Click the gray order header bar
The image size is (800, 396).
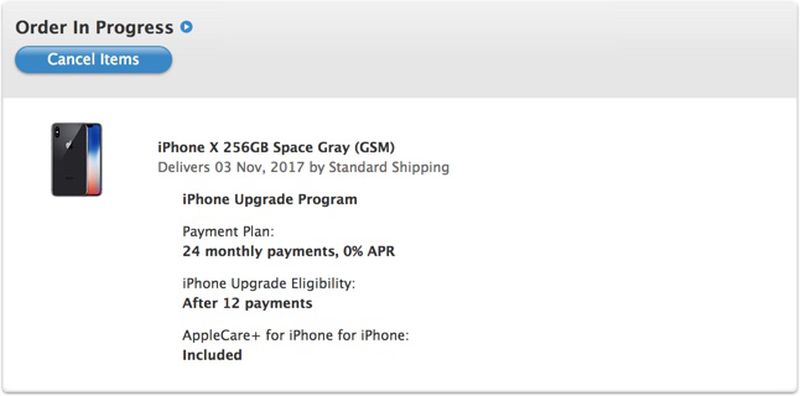[x=400, y=49]
